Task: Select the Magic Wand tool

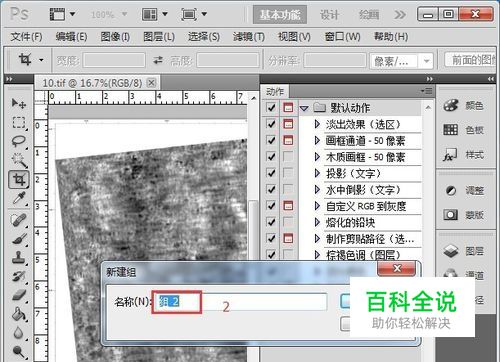Action: (18, 160)
